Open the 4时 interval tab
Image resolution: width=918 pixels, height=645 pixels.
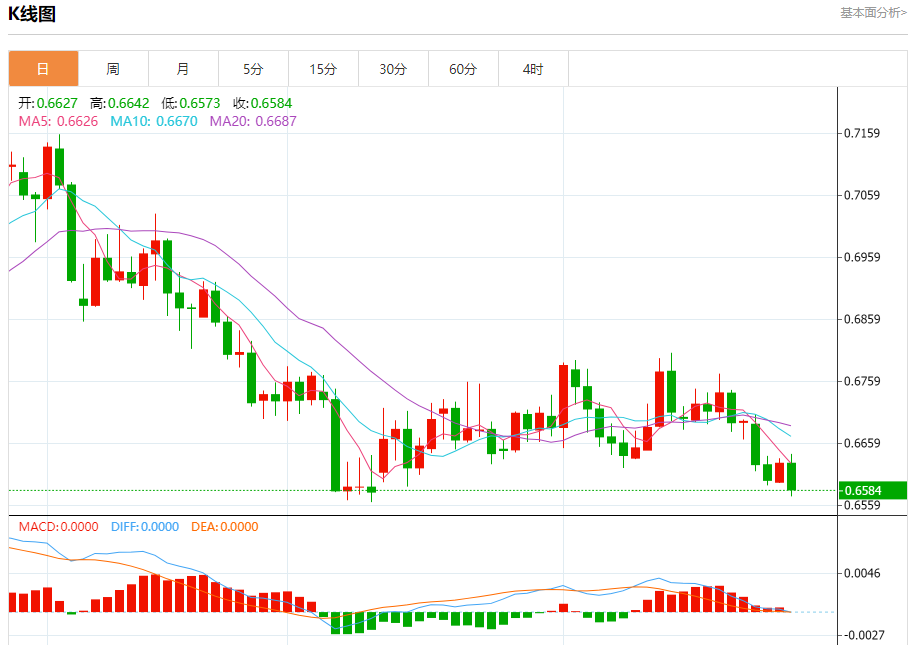click(x=533, y=69)
